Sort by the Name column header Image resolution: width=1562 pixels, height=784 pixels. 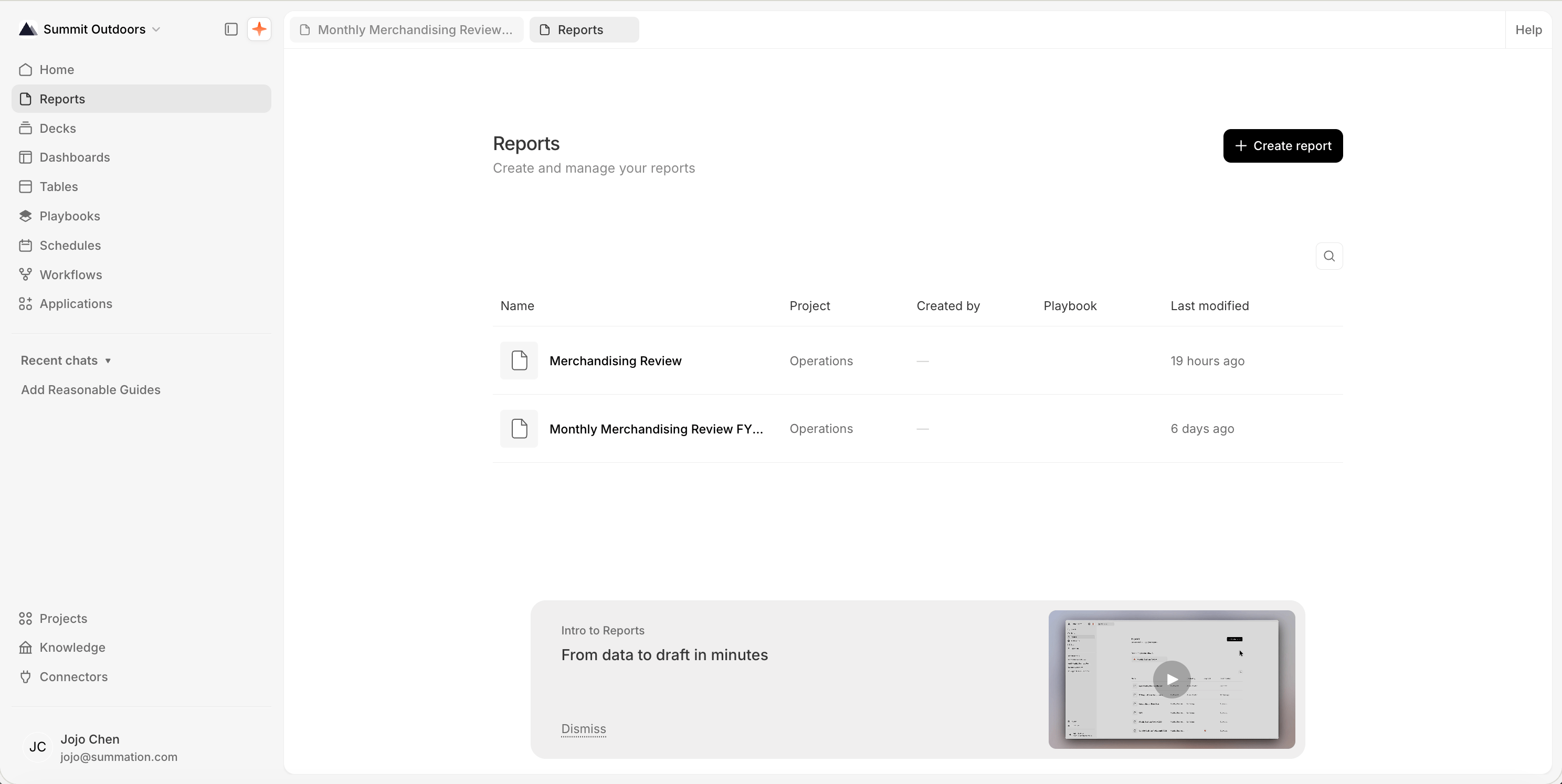click(x=517, y=306)
